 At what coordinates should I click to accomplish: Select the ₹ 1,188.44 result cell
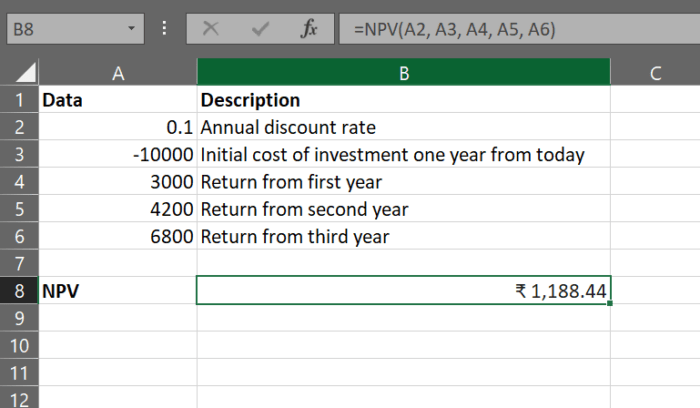coord(404,291)
